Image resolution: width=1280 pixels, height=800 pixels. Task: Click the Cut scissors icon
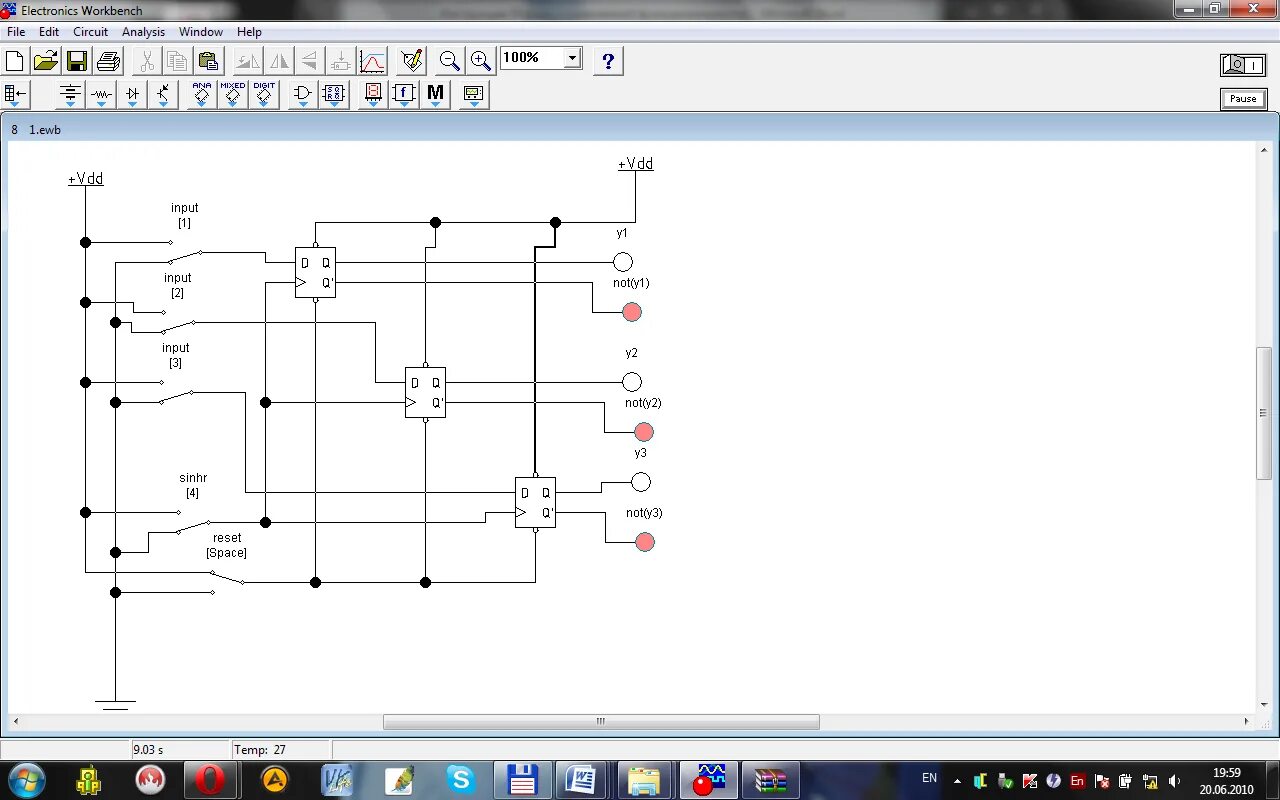147,61
